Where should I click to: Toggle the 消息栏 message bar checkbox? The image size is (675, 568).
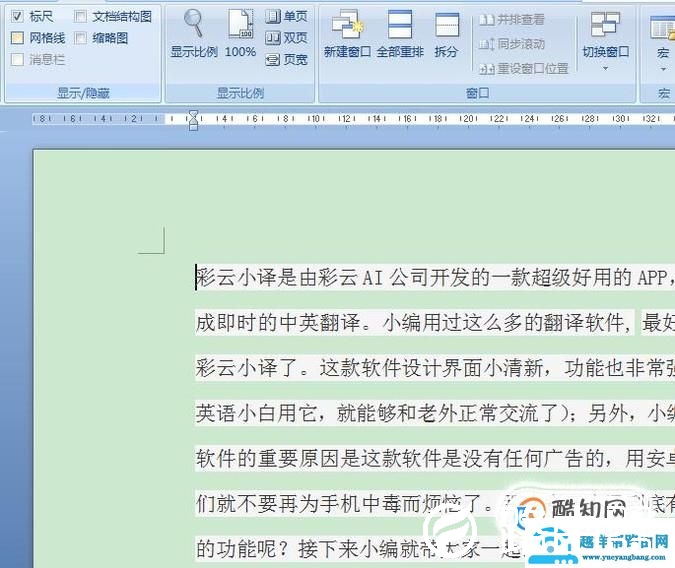point(17,59)
